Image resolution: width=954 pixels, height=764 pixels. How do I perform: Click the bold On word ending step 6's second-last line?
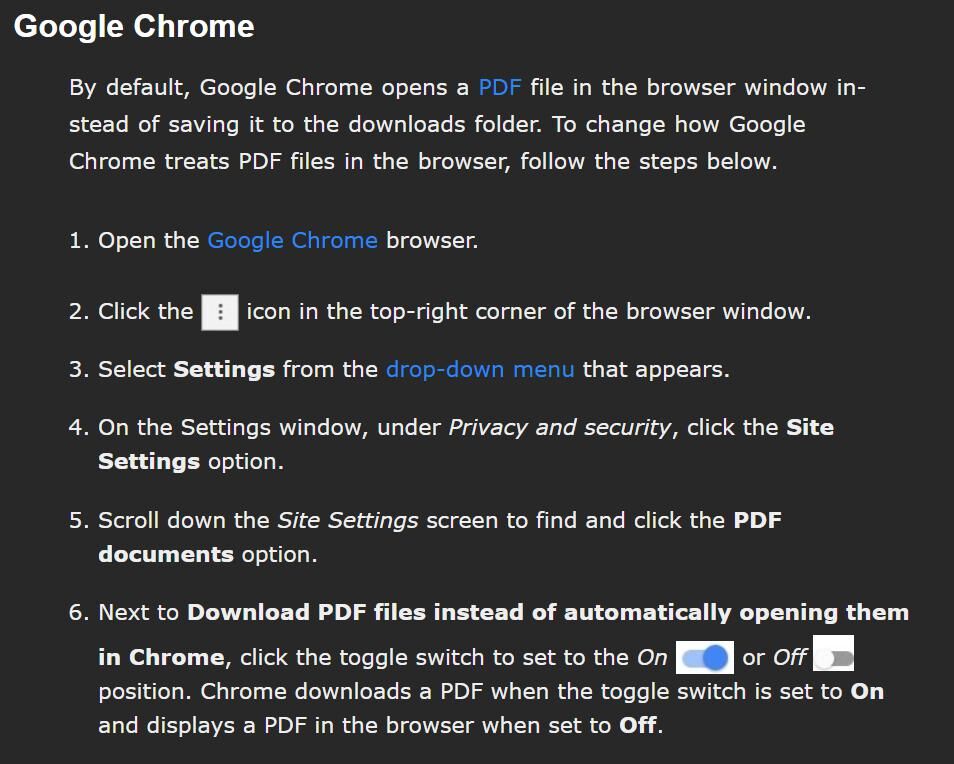pyautogui.click(x=867, y=692)
